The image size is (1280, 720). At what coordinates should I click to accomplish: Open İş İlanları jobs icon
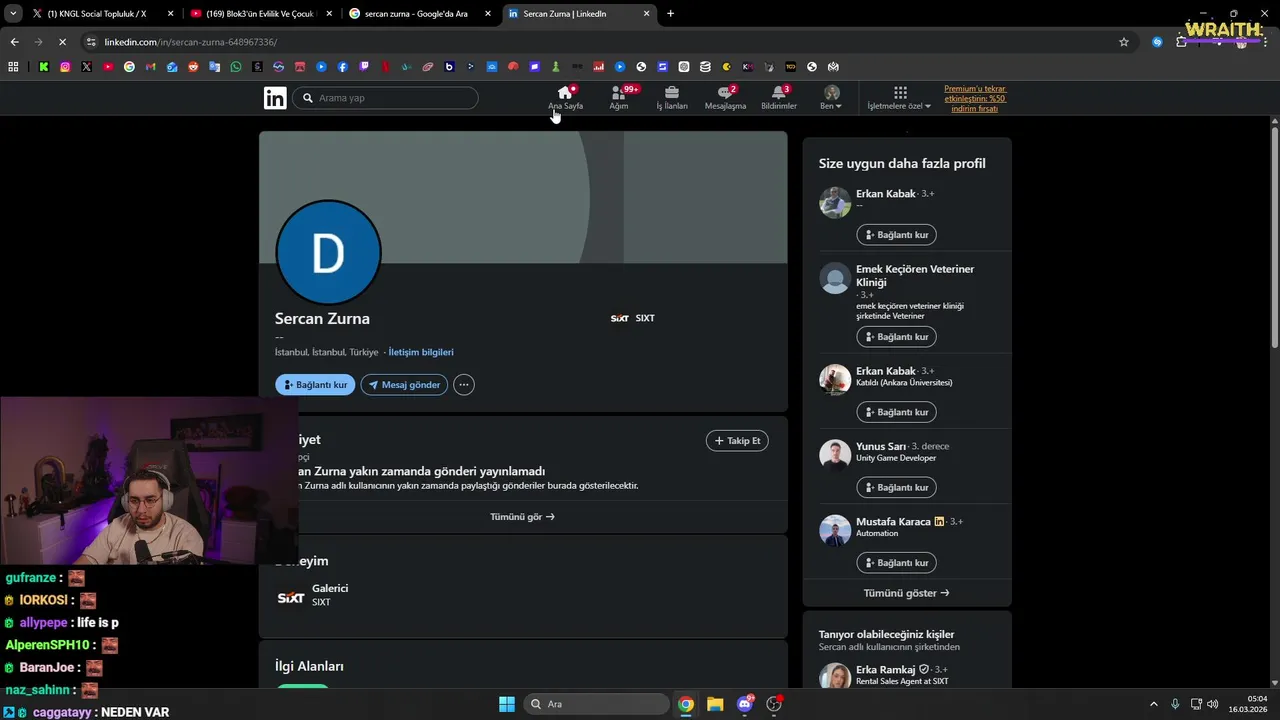pyautogui.click(x=672, y=98)
